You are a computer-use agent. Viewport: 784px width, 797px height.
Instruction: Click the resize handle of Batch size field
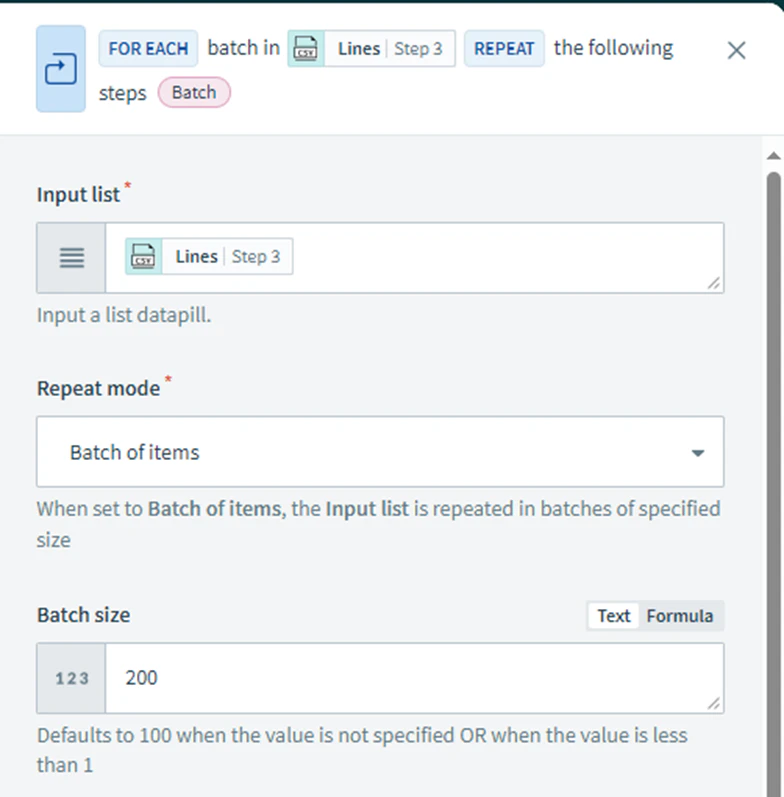[x=714, y=703]
